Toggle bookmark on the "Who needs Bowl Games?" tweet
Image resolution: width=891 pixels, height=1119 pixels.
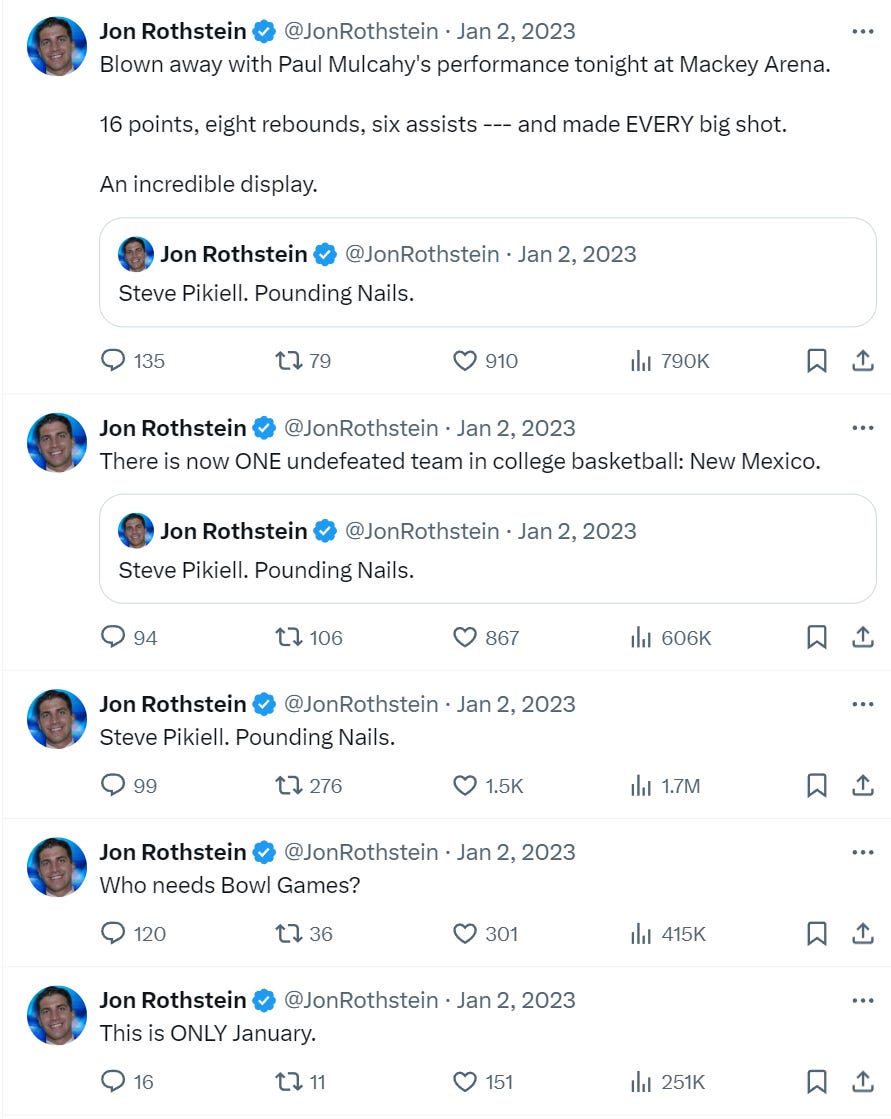(x=817, y=934)
